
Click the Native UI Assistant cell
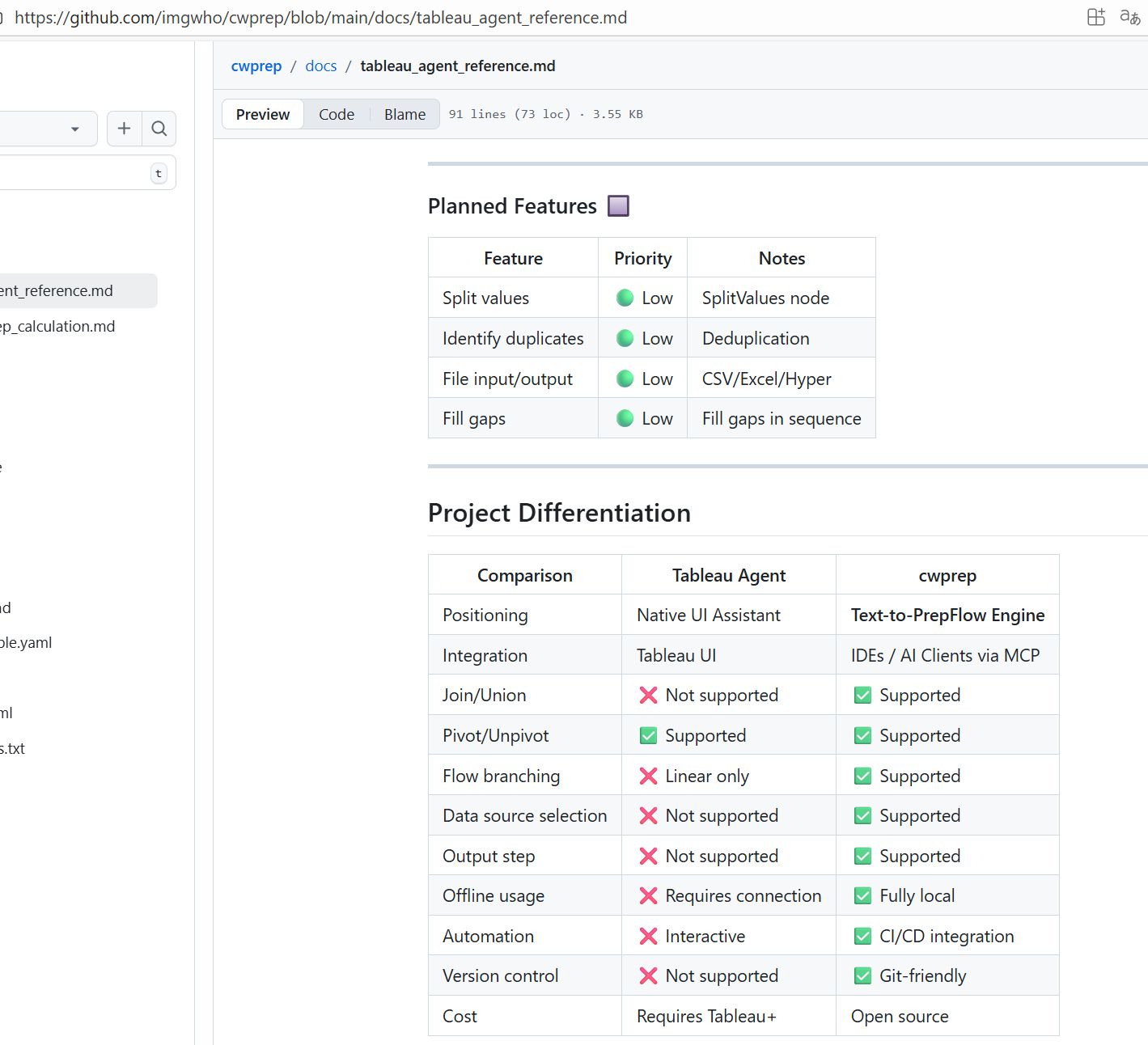[x=729, y=615]
